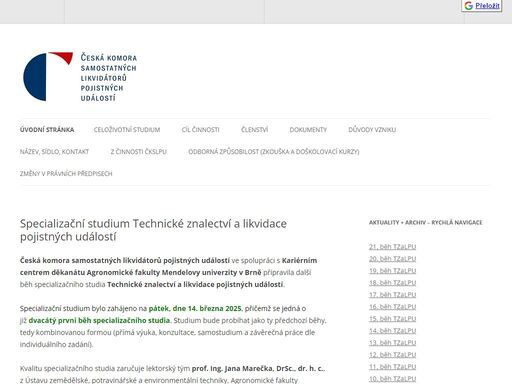This screenshot has height=384, width=512.
Task: Click green text 'dvacátý první běh specializačního studia'
Action: click(99, 320)
